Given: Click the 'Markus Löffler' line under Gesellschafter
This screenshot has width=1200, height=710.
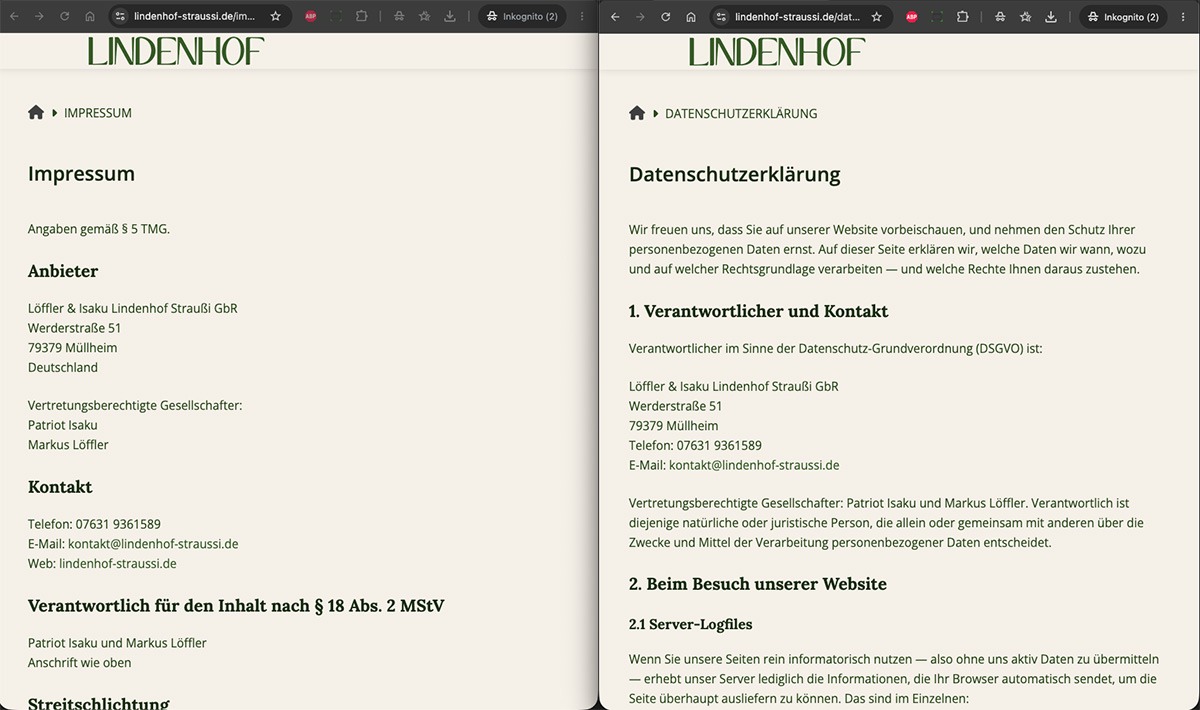Looking at the screenshot, I should (68, 445).
